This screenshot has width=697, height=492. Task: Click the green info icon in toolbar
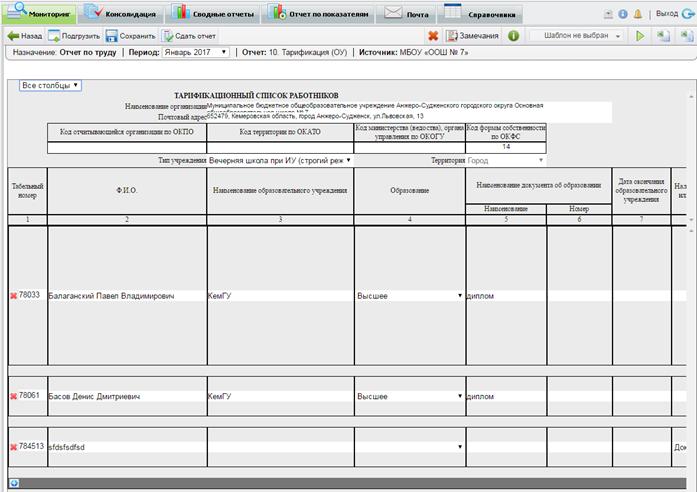[x=513, y=35]
